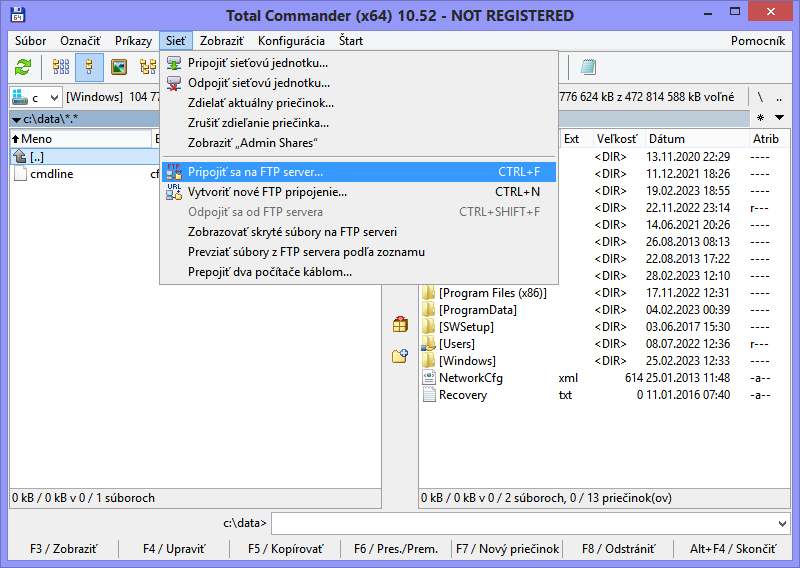Open right panel directory history arrow
The height and width of the screenshot is (568, 800).
[780, 118]
